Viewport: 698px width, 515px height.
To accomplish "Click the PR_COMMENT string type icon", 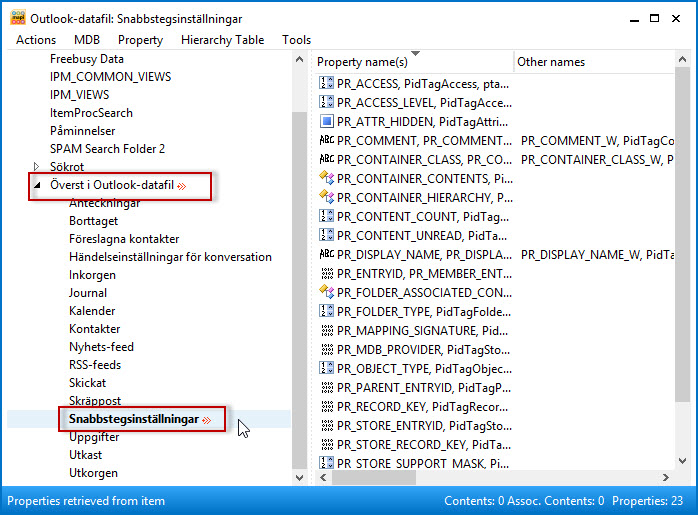I will coord(326,140).
